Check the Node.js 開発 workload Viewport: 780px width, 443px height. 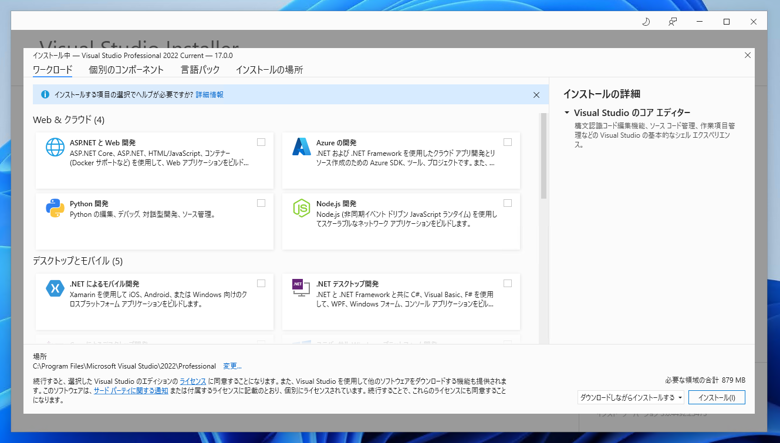tap(507, 203)
